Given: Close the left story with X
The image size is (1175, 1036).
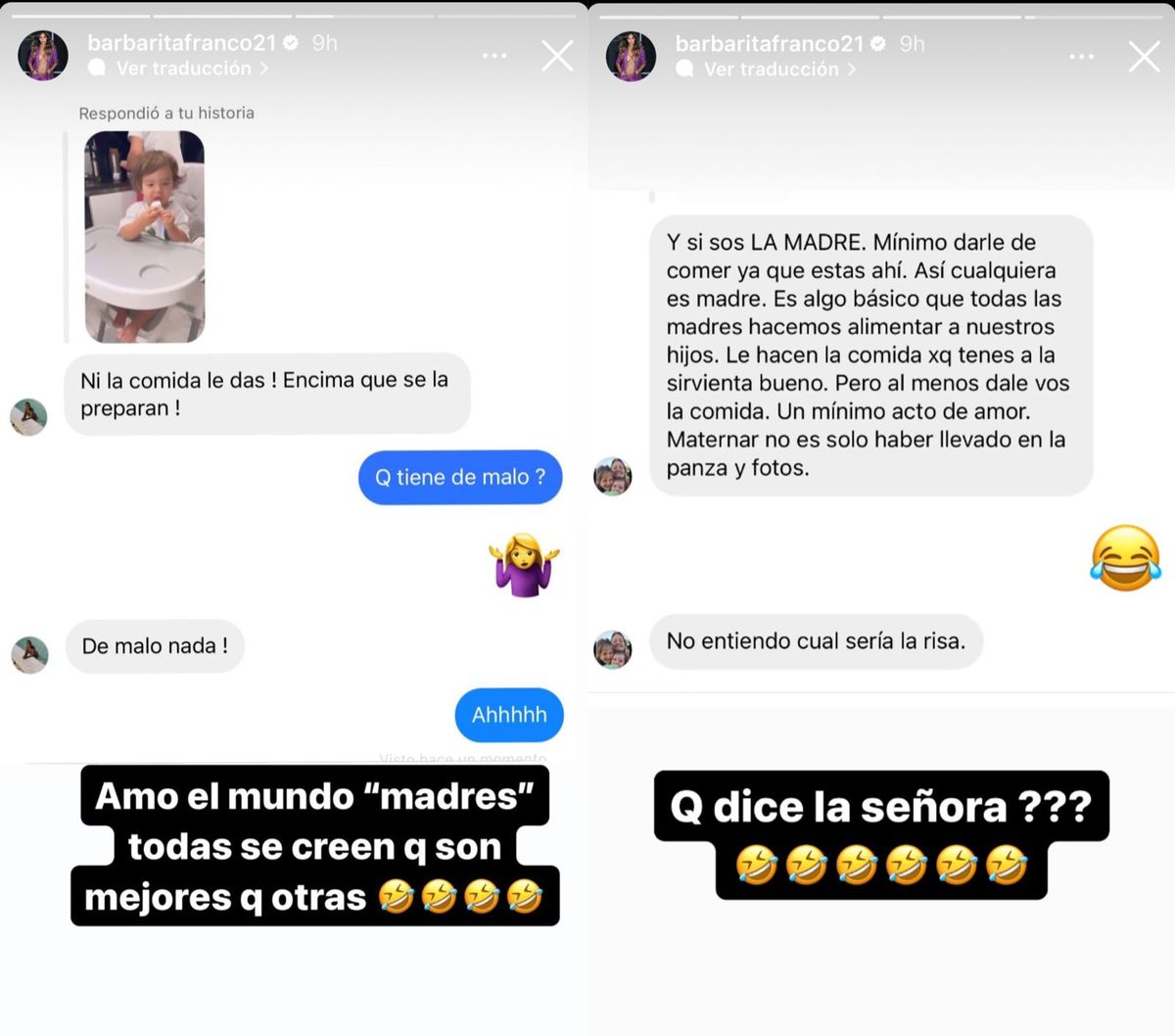Looking at the screenshot, I should (557, 56).
